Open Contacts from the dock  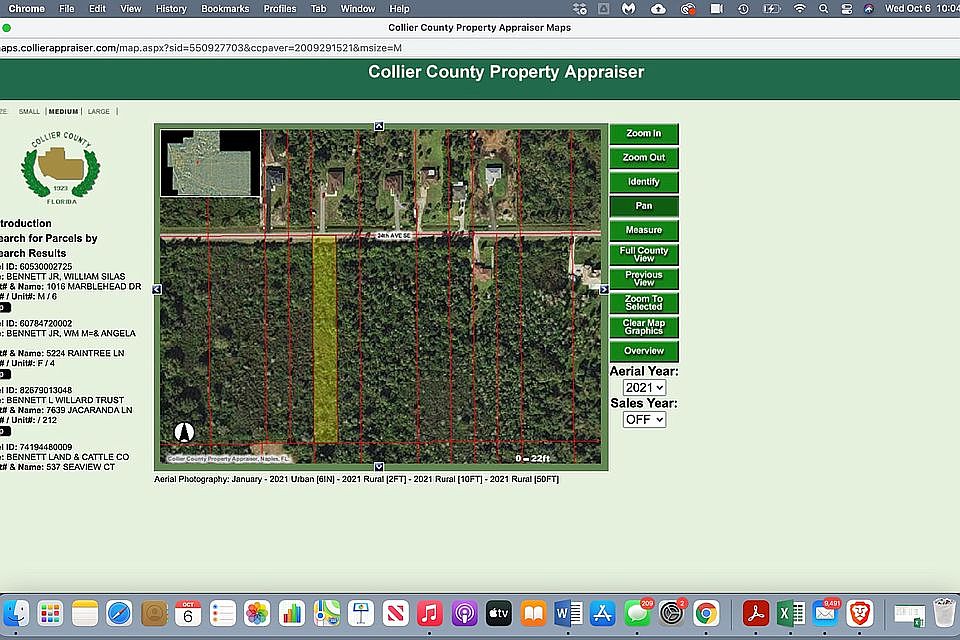coord(154,613)
